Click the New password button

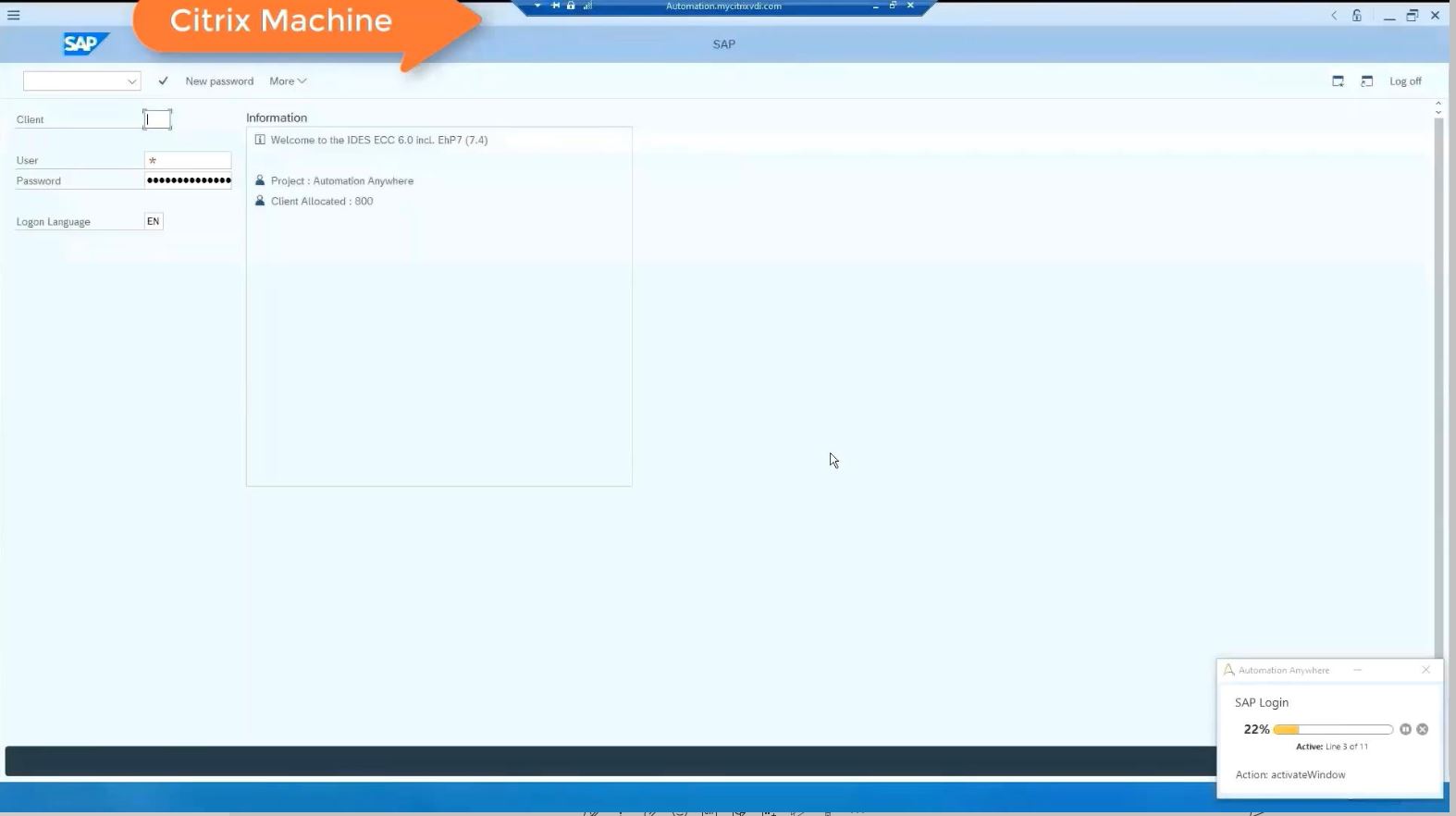pos(219,81)
